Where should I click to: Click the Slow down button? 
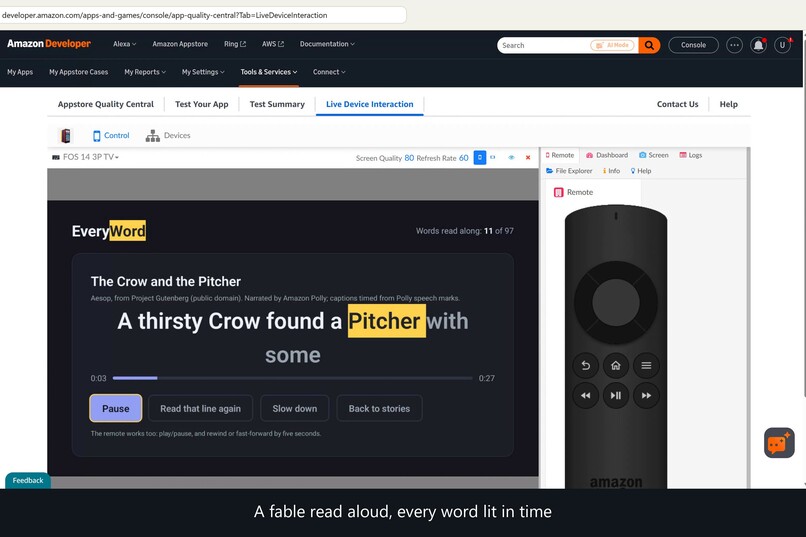[295, 409]
